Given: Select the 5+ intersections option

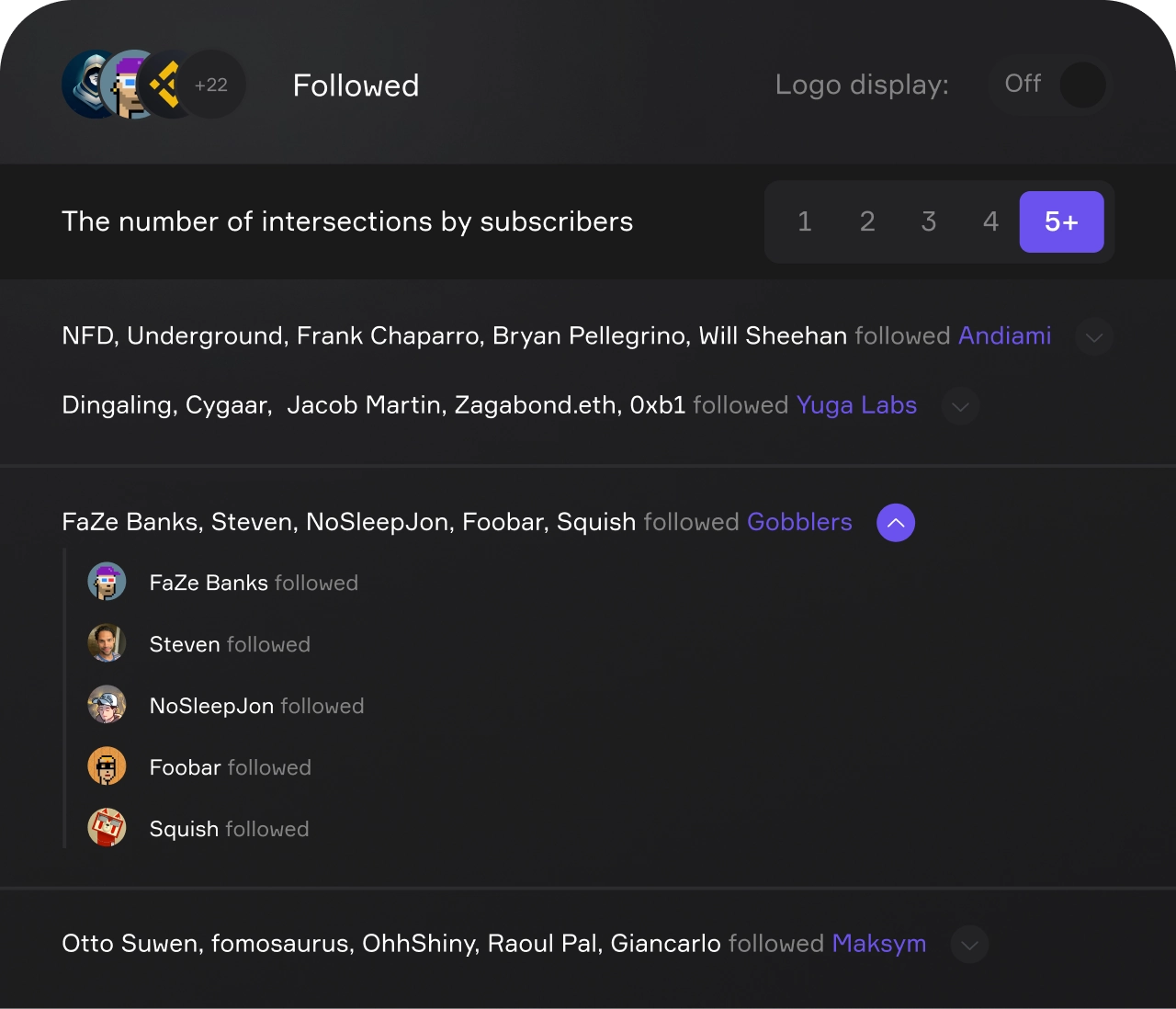Looking at the screenshot, I should tap(1062, 221).
